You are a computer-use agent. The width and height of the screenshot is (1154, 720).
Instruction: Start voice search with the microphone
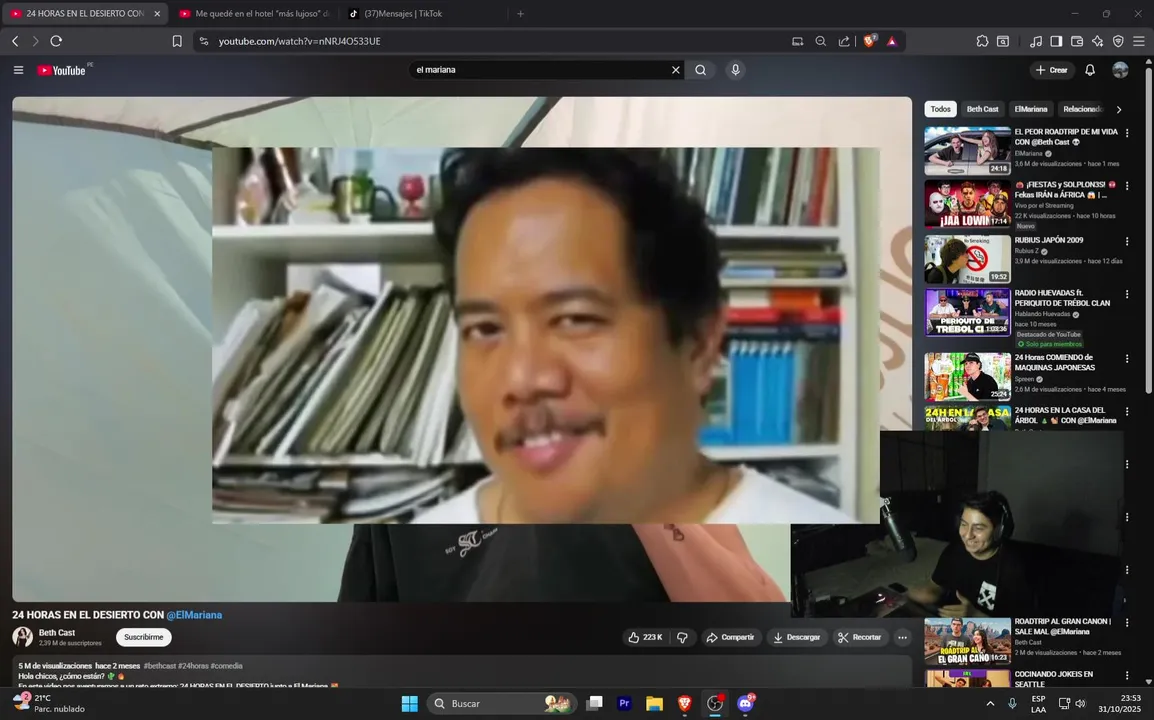point(735,70)
